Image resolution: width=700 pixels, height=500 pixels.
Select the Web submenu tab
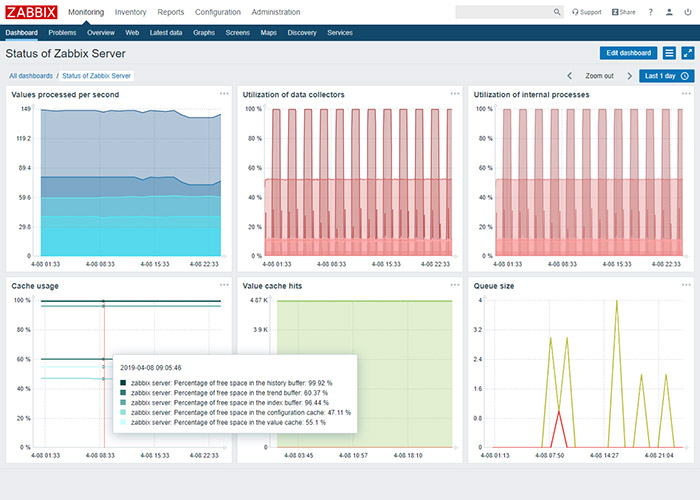tap(132, 33)
